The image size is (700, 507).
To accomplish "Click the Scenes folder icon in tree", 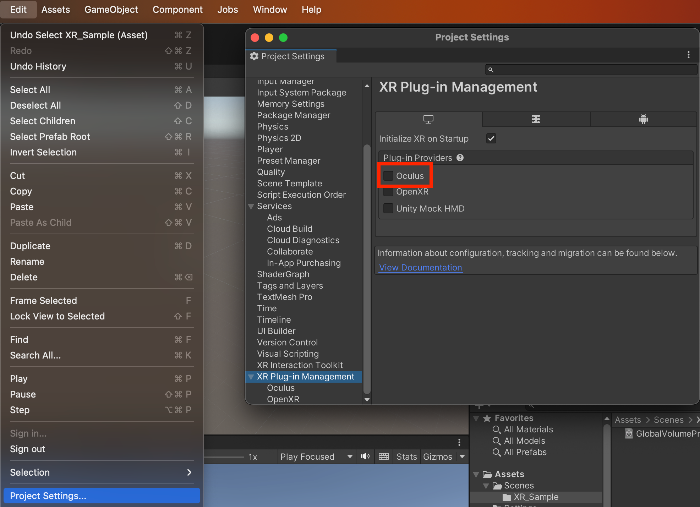I will (497, 486).
